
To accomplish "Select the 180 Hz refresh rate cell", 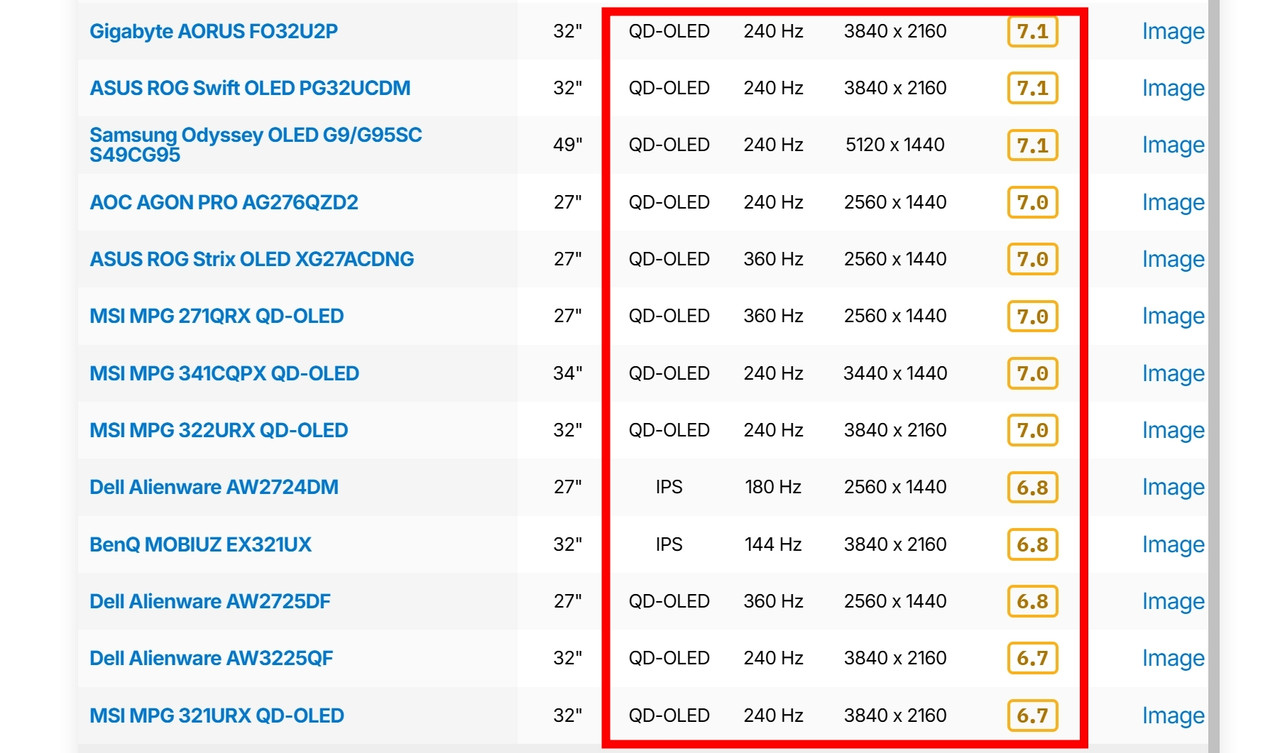I will (x=773, y=487).
